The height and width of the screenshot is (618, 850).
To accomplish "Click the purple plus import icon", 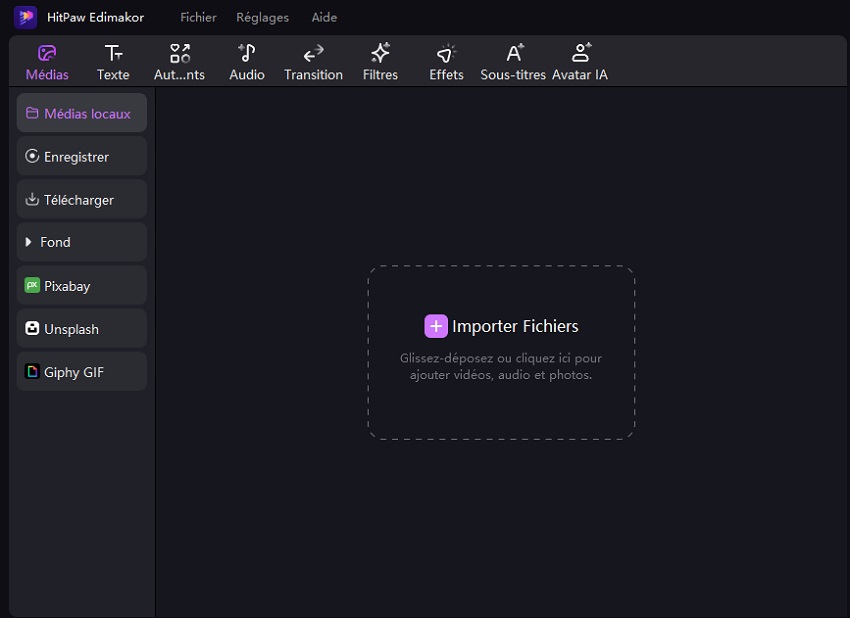I will tap(435, 326).
